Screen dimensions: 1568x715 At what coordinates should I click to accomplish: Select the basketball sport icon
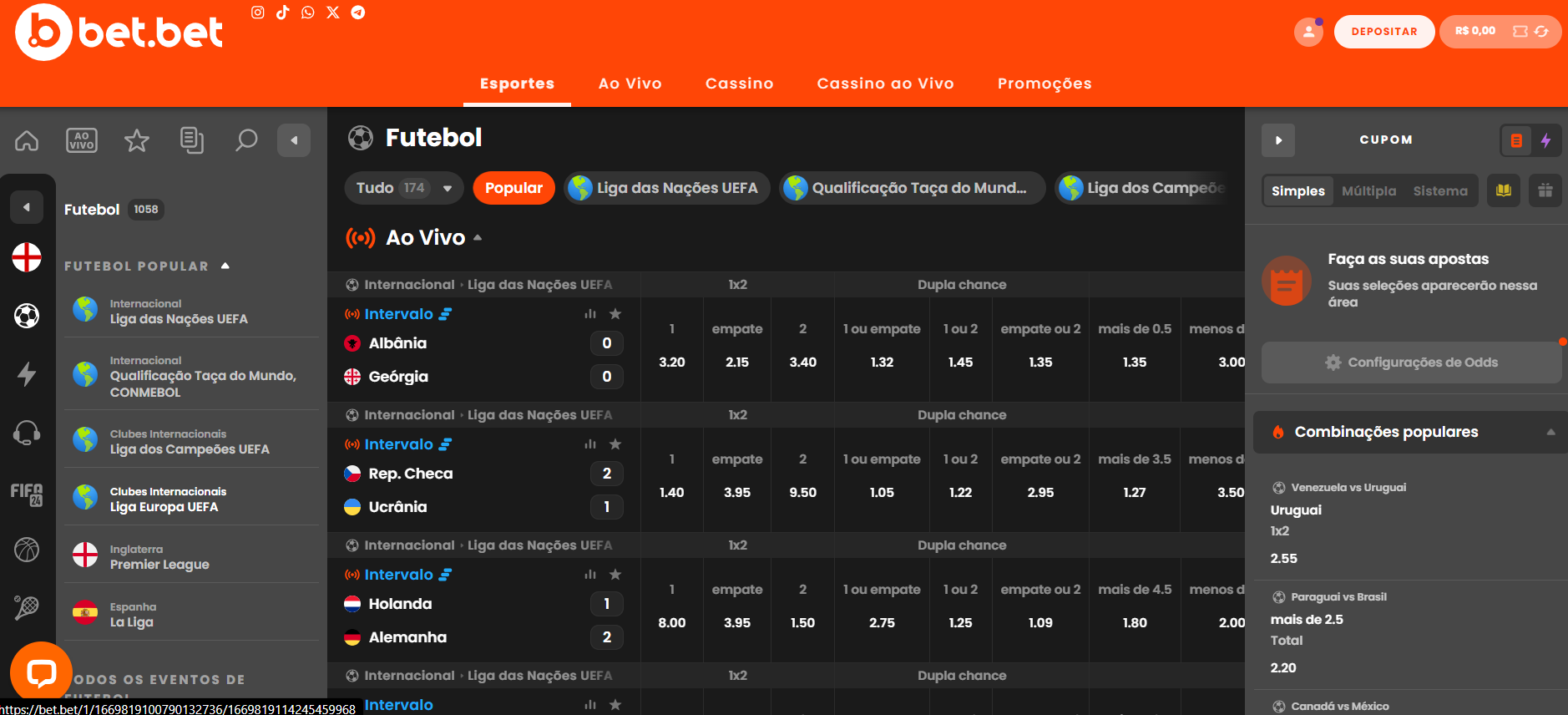[x=27, y=550]
